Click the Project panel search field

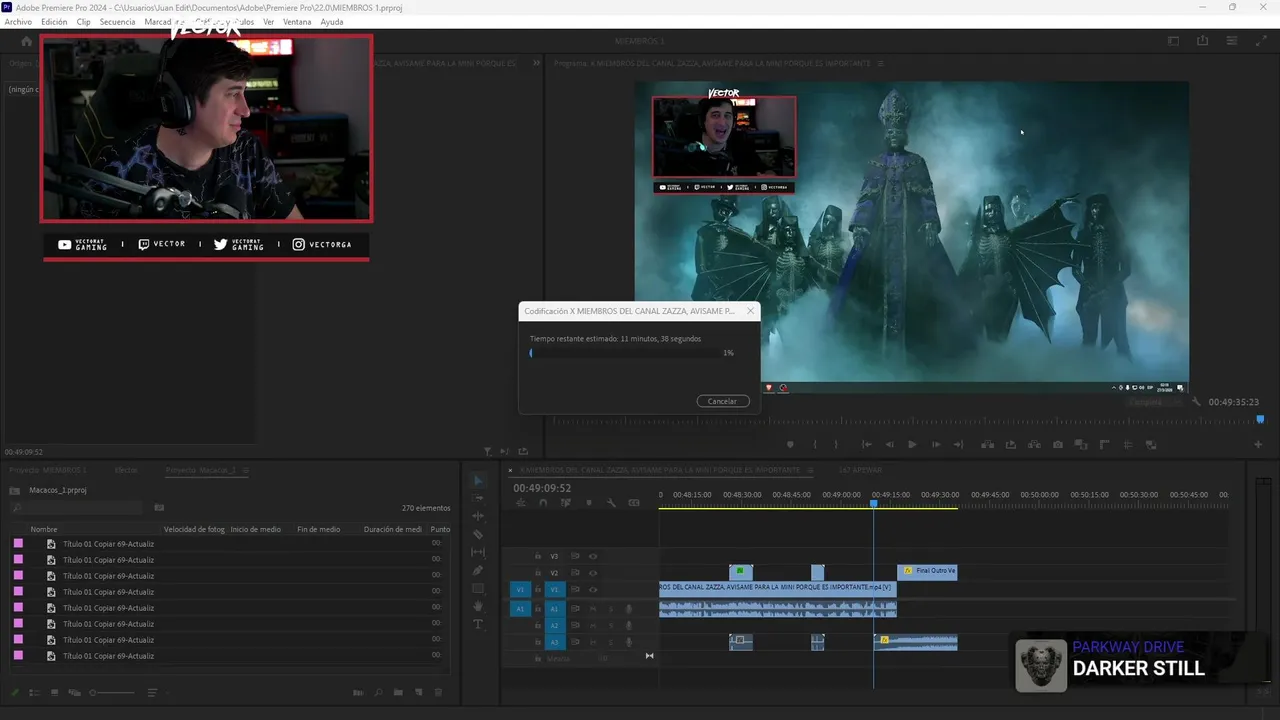pos(76,508)
